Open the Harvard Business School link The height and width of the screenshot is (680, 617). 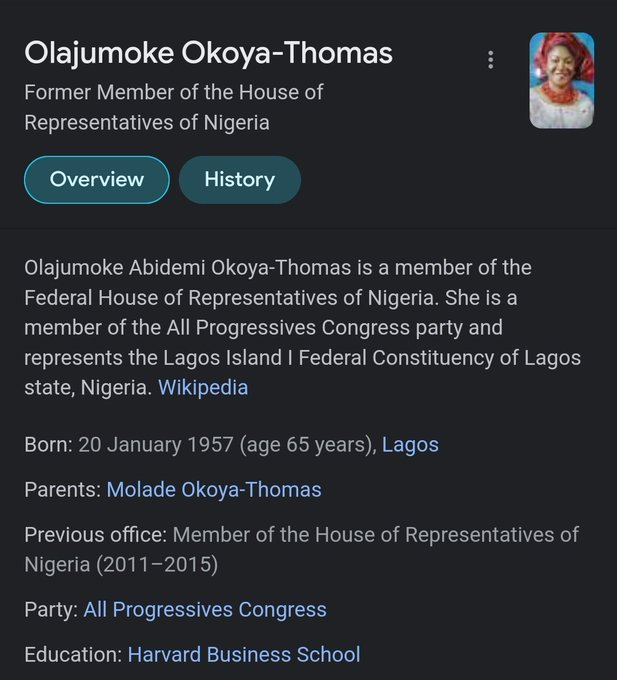(244, 655)
